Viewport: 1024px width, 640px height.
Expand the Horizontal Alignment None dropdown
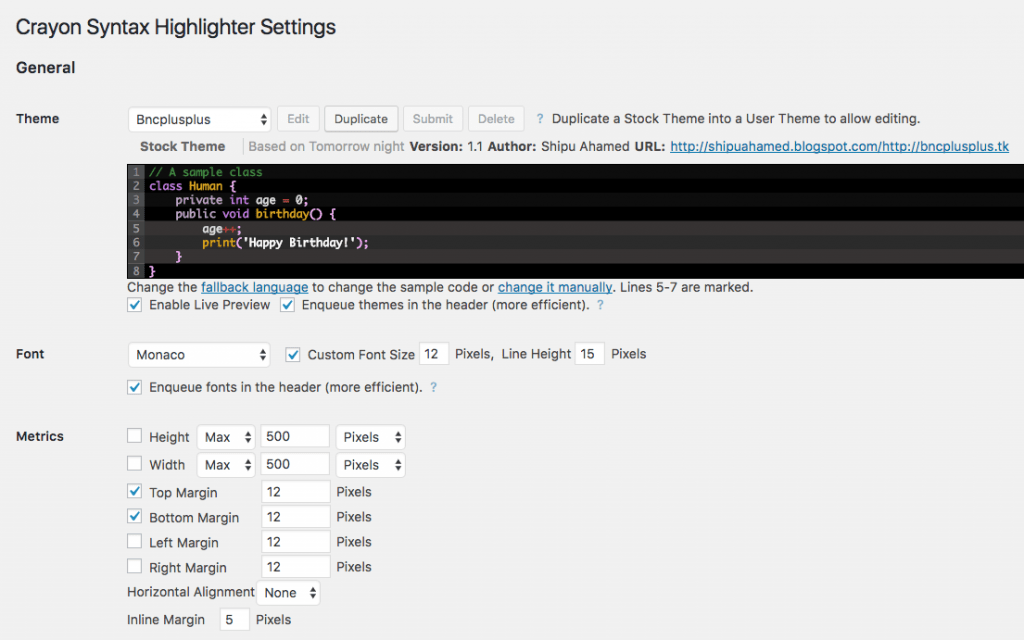pos(288,593)
